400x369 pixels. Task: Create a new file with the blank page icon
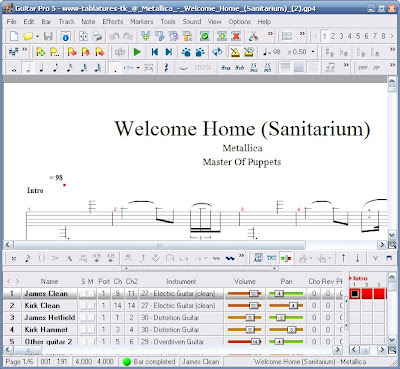[x=14, y=36]
